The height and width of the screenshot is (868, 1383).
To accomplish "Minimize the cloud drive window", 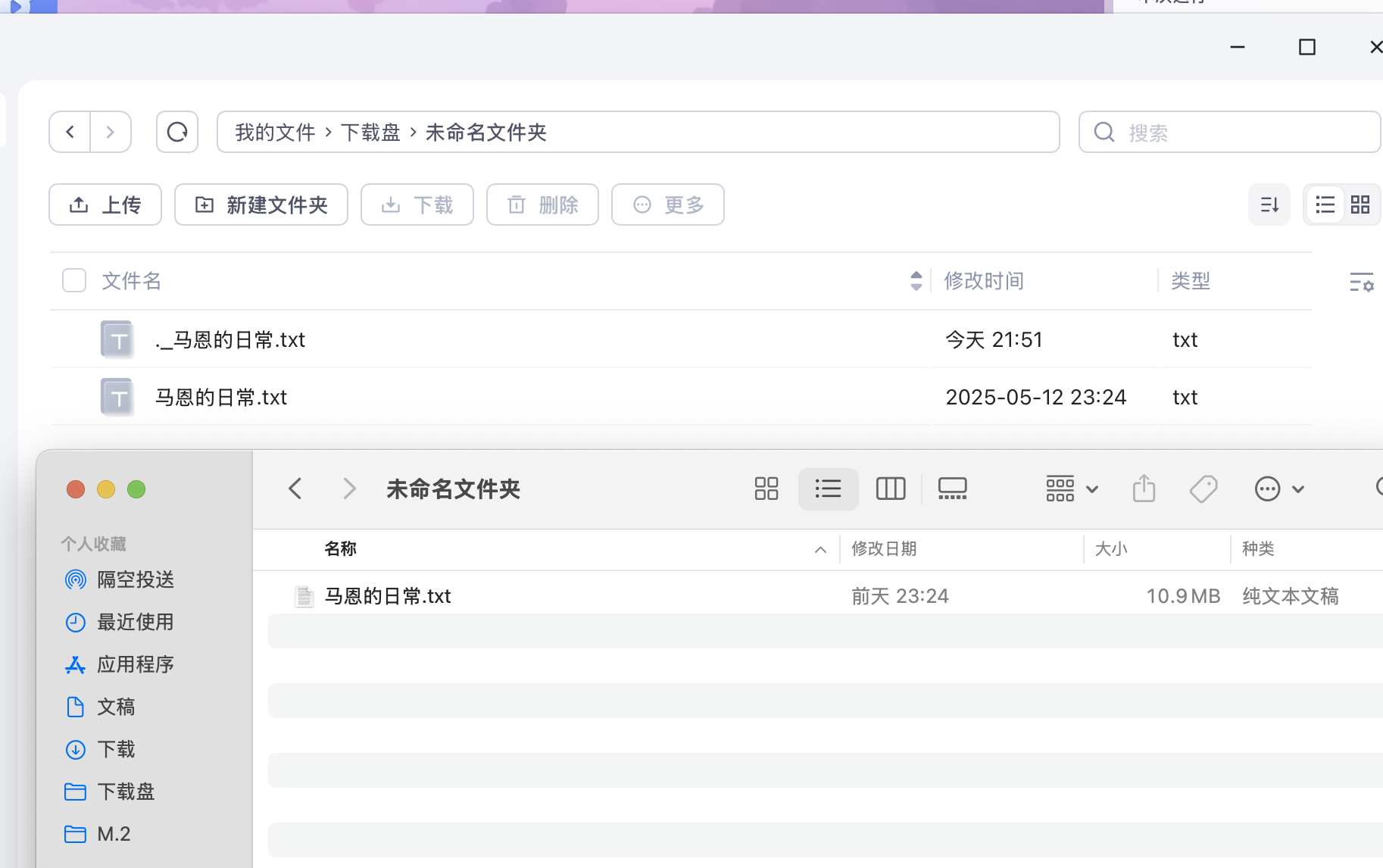I will pos(1238,47).
